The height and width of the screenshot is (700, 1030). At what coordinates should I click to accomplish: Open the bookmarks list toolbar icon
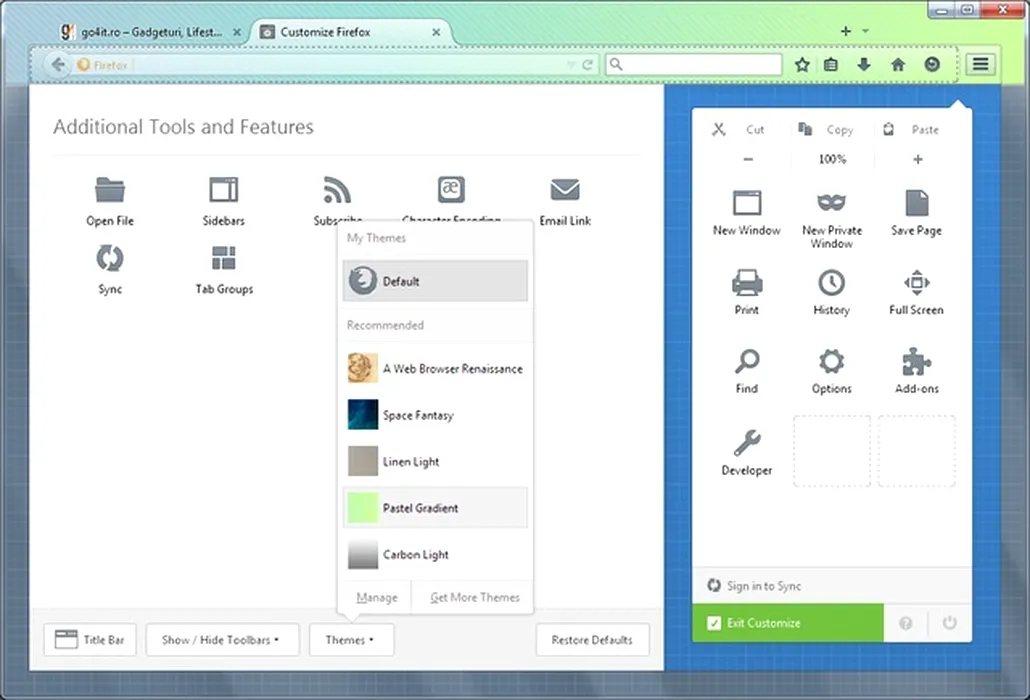pyautogui.click(x=831, y=64)
